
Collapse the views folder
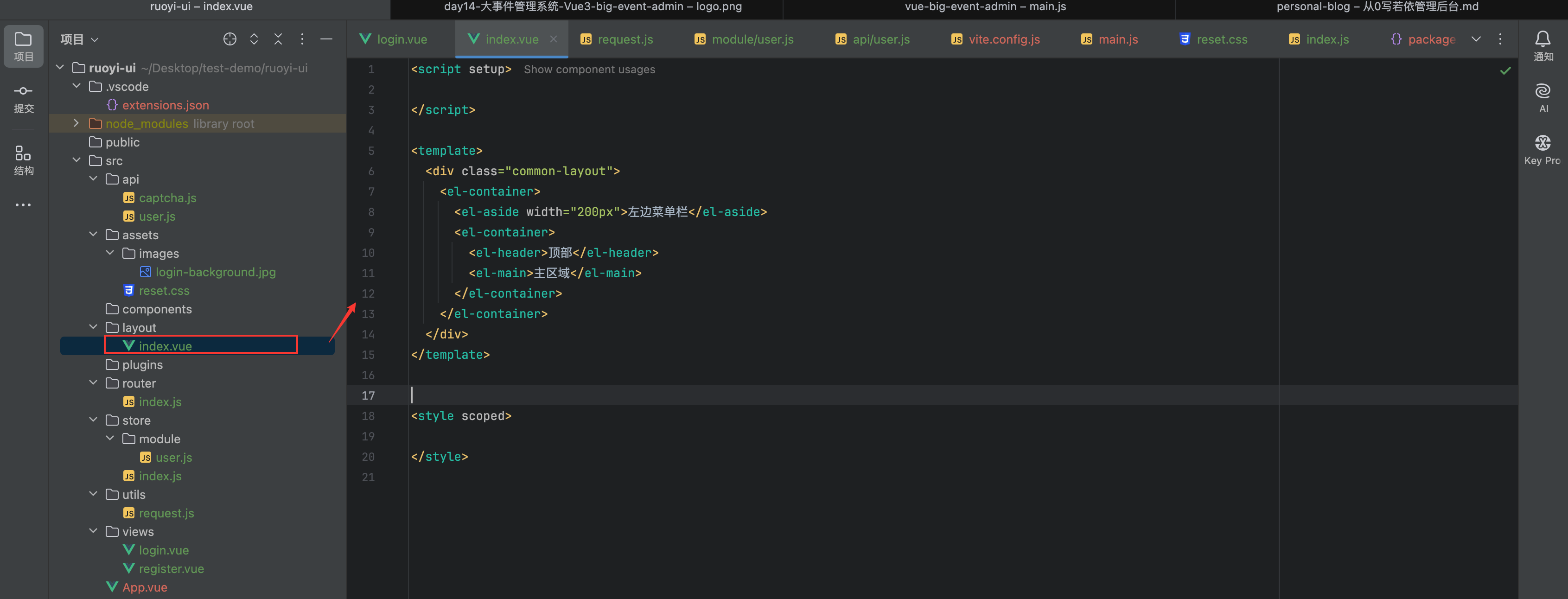point(93,531)
